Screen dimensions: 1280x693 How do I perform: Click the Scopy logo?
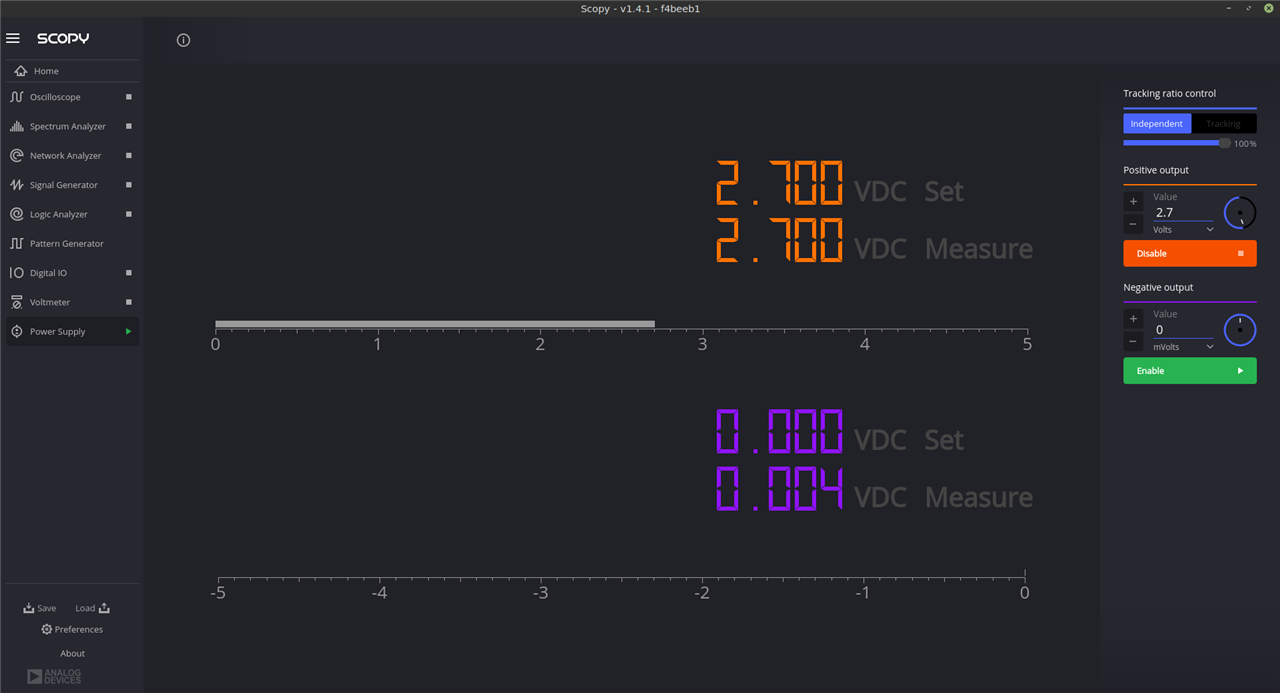point(63,38)
